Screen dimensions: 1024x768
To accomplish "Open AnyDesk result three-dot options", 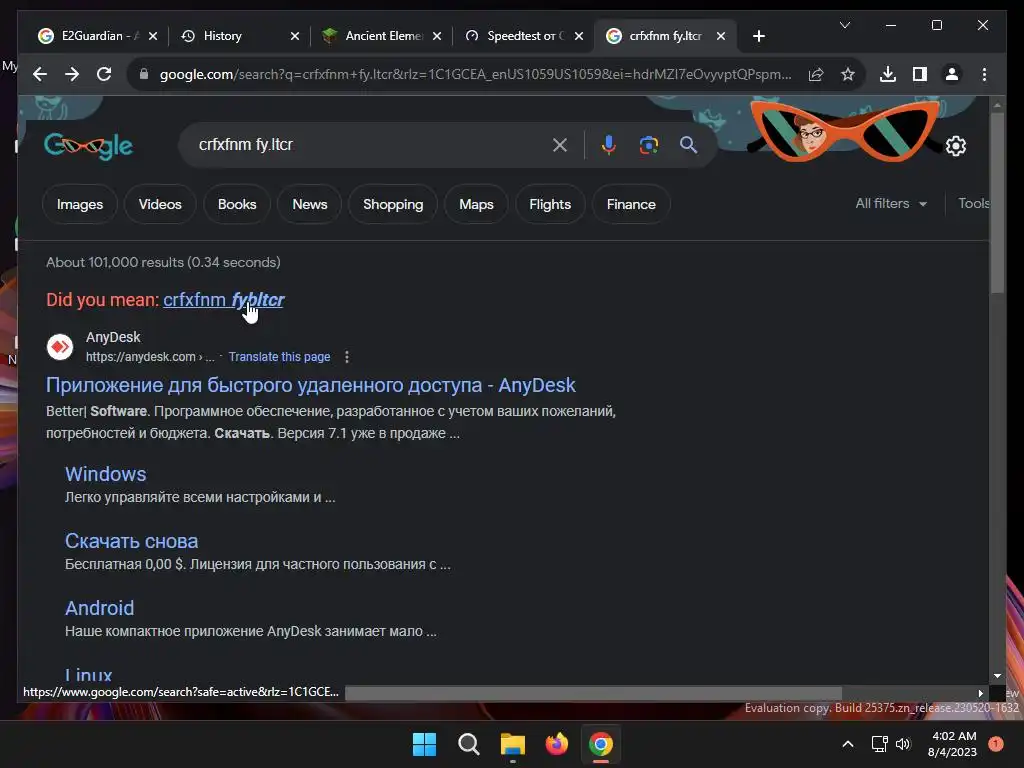I will coord(347,357).
